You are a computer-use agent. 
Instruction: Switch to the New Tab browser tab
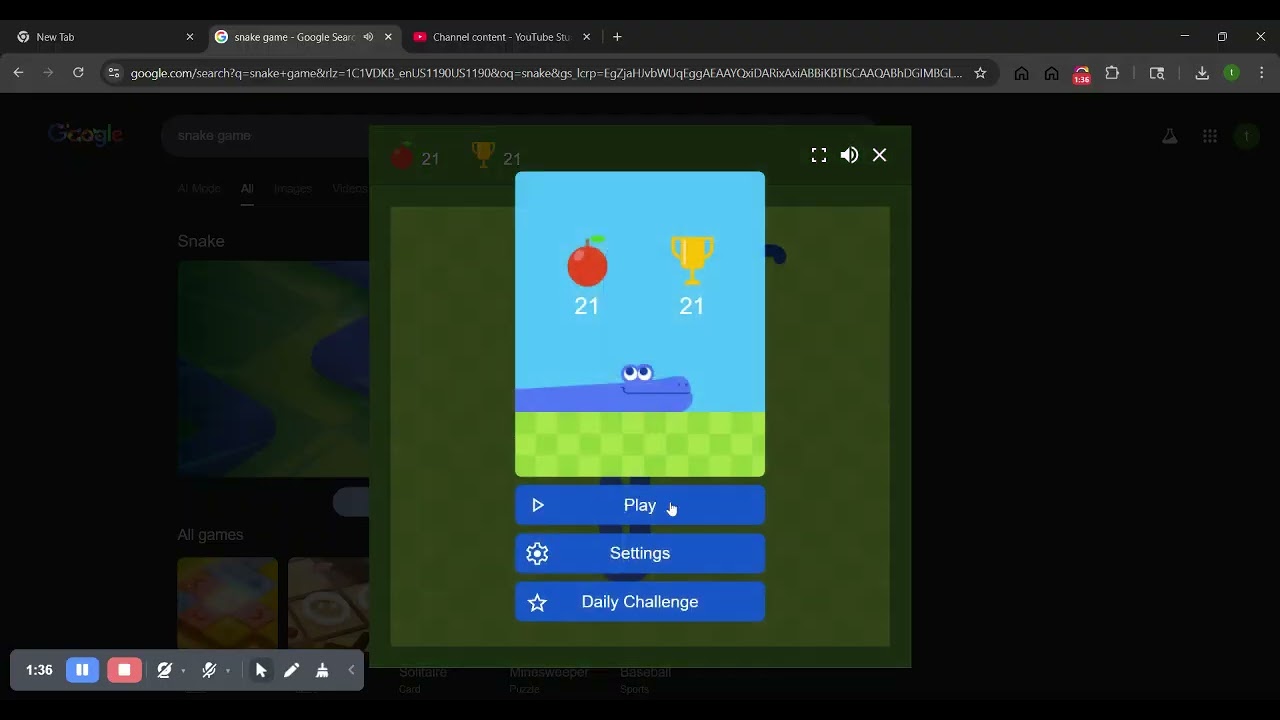98,37
